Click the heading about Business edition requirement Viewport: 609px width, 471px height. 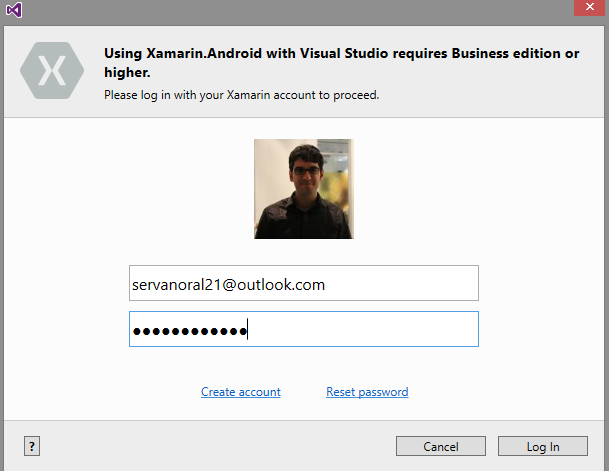342,63
